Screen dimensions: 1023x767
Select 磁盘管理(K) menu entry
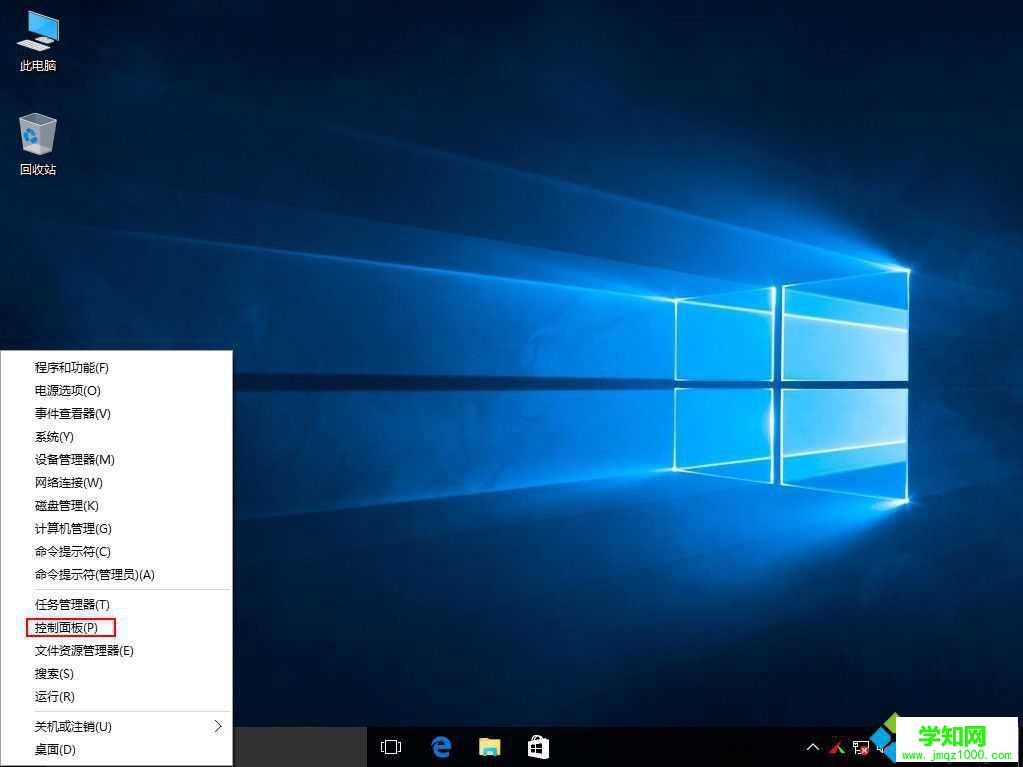66,505
